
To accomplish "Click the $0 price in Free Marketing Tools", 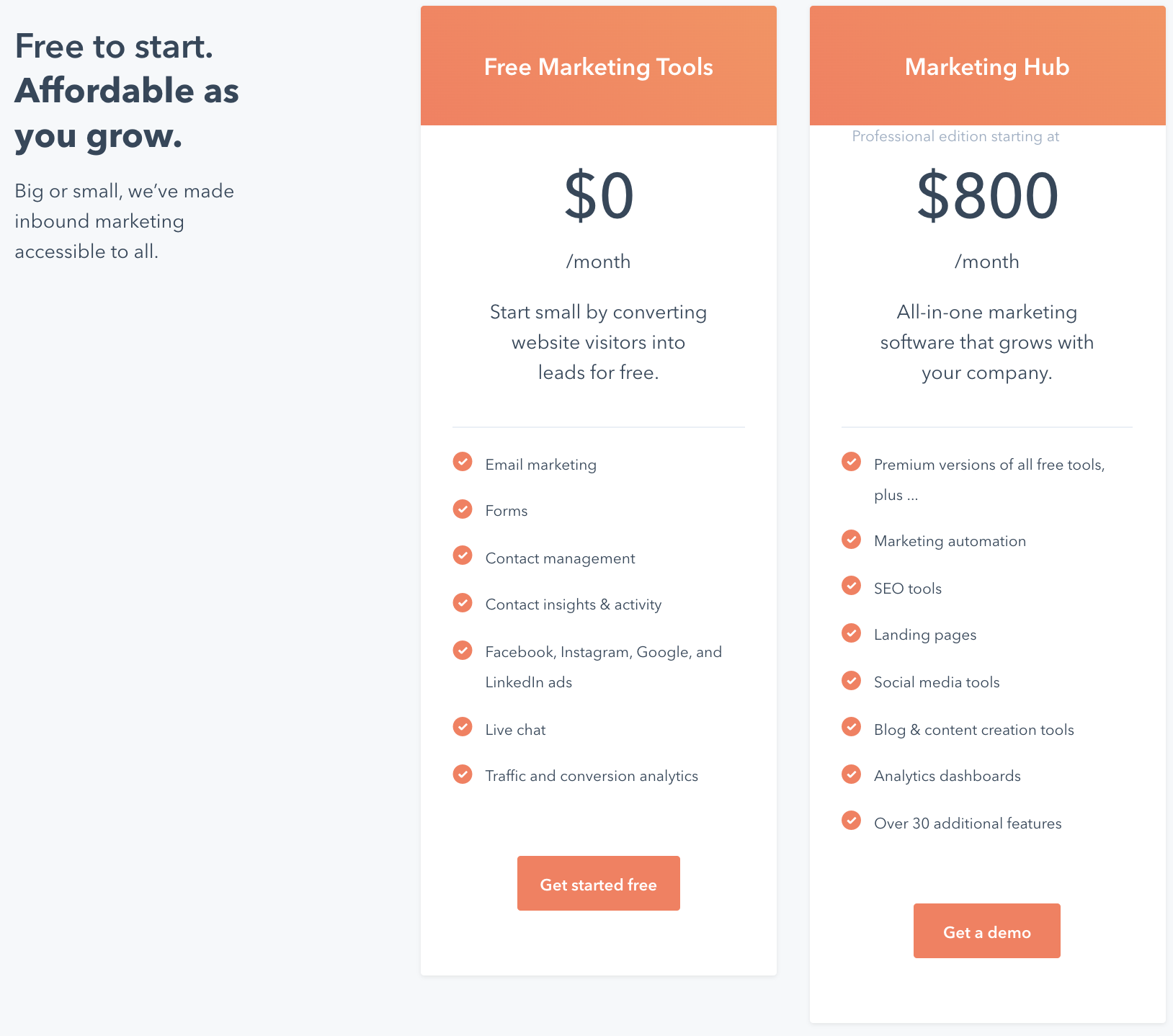I will coord(599,196).
